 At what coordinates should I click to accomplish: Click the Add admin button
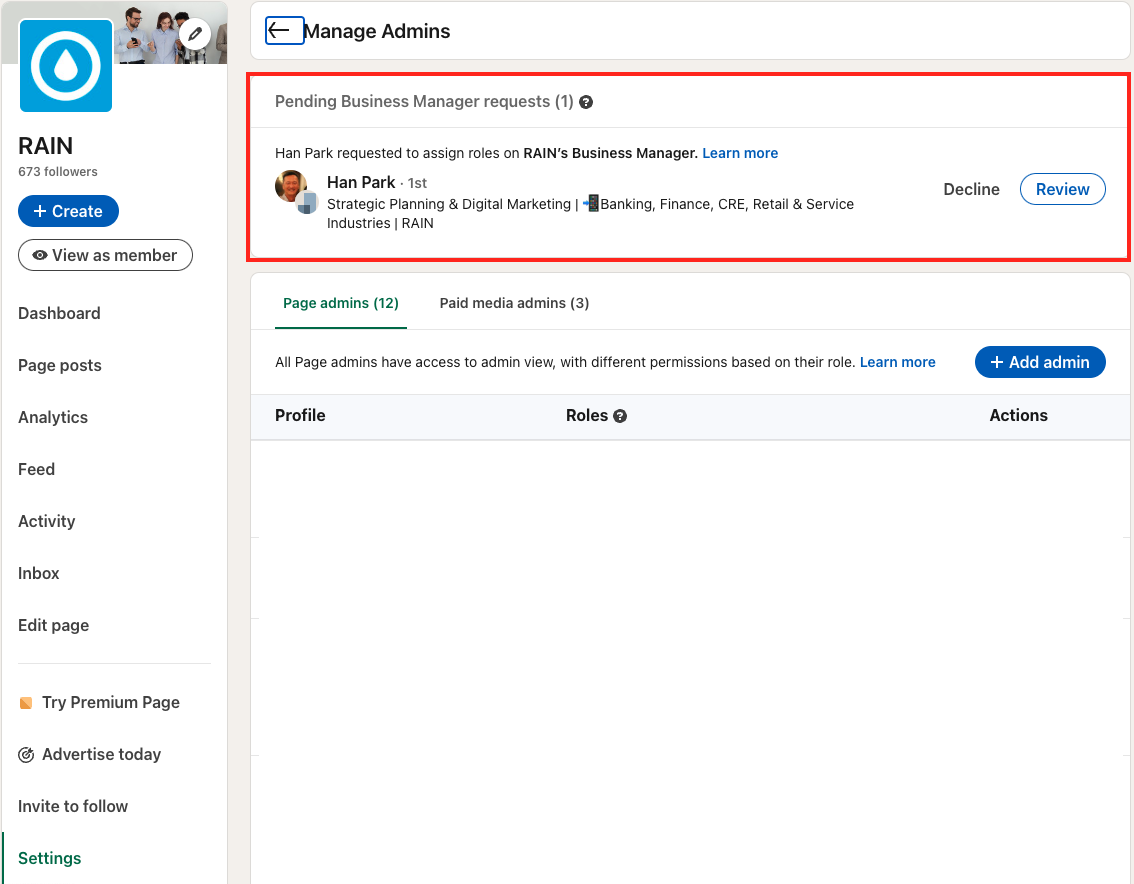click(x=1040, y=362)
